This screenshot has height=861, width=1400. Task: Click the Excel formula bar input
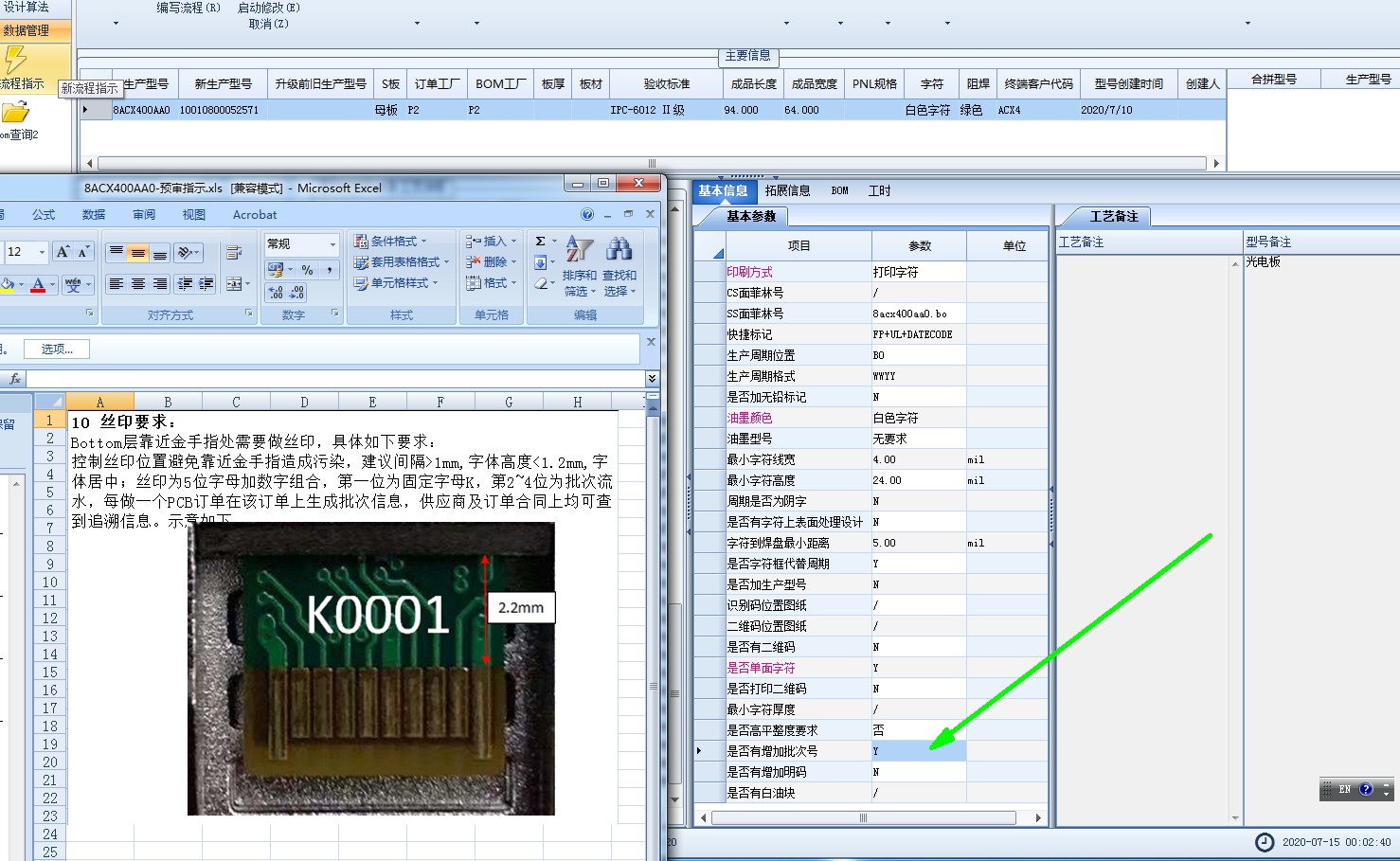pyautogui.click(x=335, y=378)
